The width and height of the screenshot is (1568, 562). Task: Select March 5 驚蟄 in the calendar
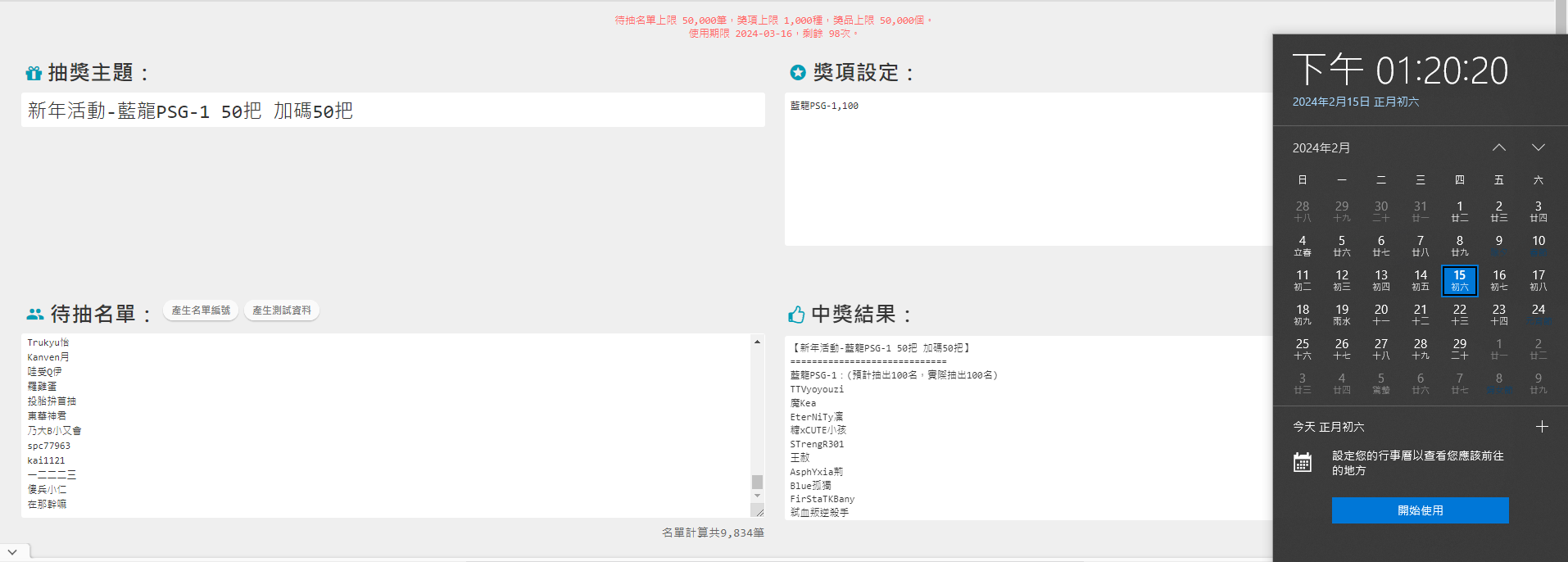1381,383
